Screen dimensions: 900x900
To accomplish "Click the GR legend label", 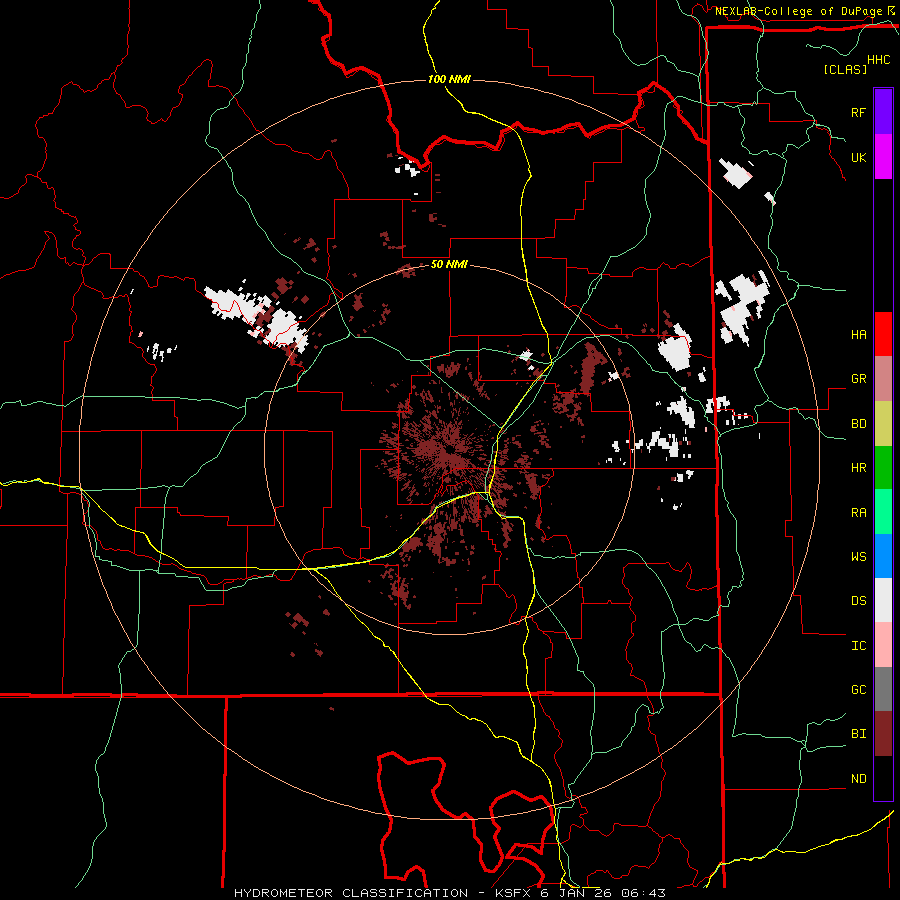I will pyautogui.click(x=858, y=379).
